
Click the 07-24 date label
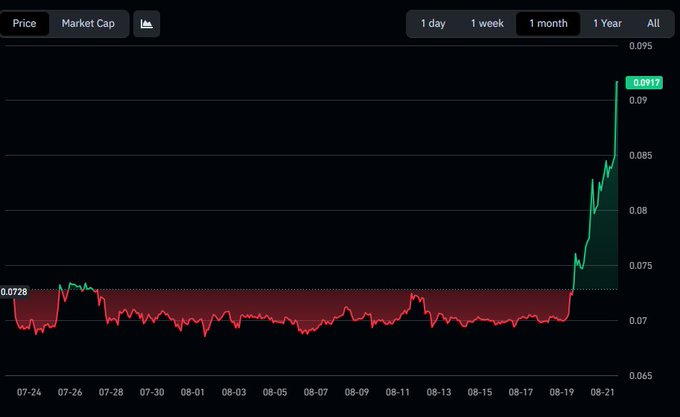pos(29,392)
